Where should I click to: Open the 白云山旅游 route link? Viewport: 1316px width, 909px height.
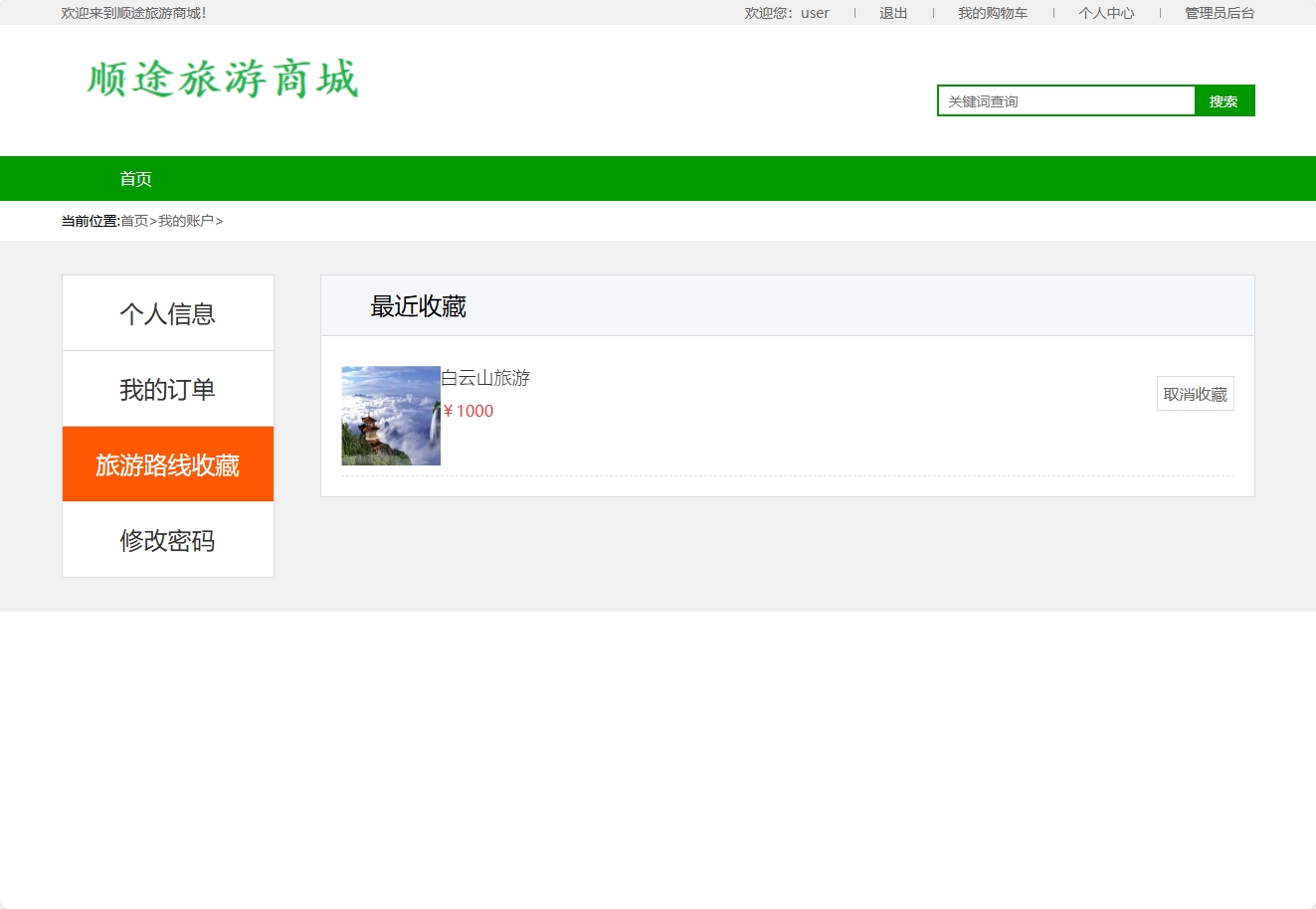(x=485, y=378)
